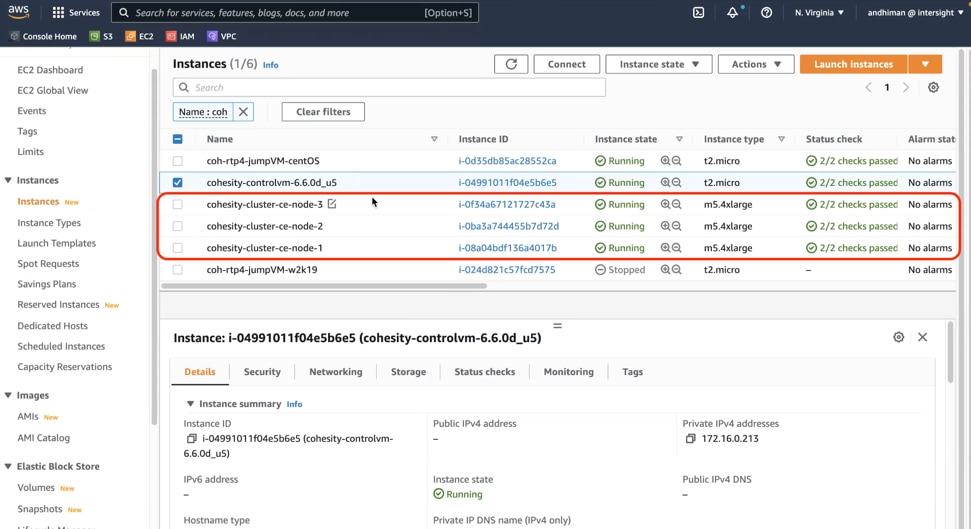Open the Status checks tab

(x=485, y=372)
